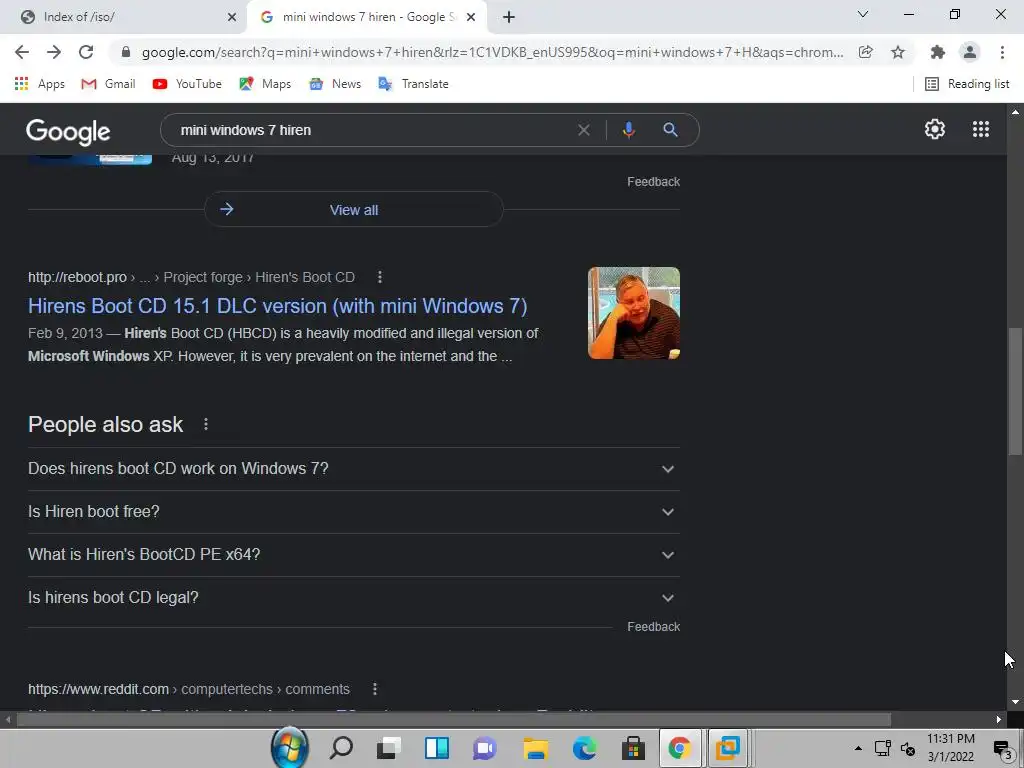This screenshot has height=768, width=1024.
Task: Open options for reboot.pro result
Action: 379,277
